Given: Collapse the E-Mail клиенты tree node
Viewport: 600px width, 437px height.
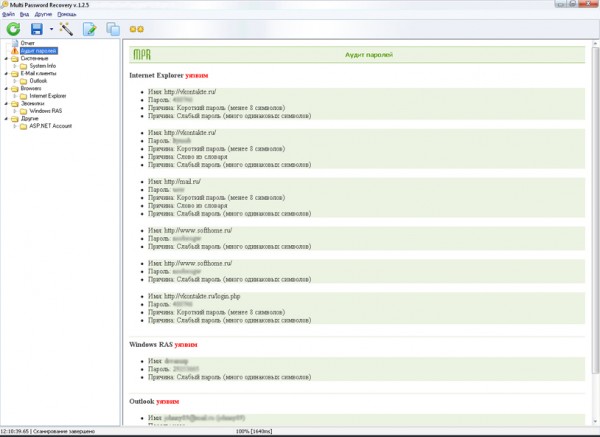Looking at the screenshot, I should [x=6, y=73].
